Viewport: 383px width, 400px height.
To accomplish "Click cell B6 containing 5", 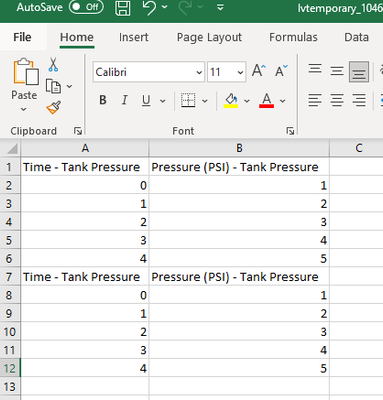I will [239, 258].
